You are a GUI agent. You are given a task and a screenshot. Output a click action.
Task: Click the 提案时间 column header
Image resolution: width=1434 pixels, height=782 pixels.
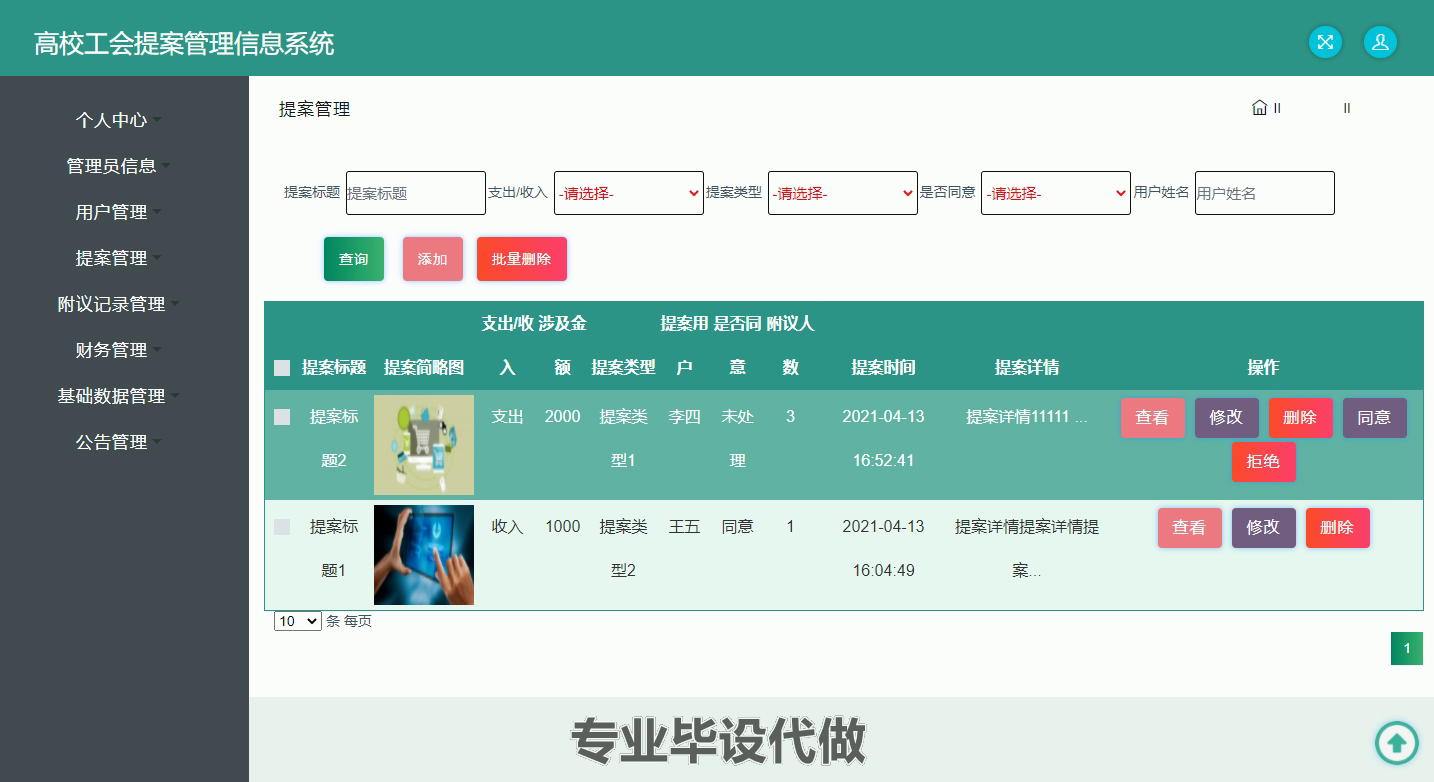[883, 368]
